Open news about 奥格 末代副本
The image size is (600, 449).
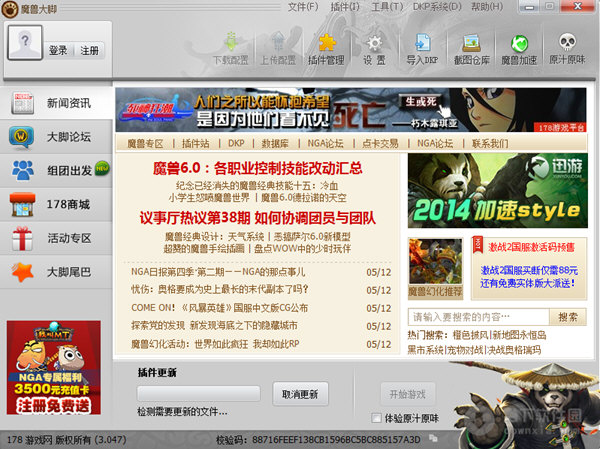point(220,290)
